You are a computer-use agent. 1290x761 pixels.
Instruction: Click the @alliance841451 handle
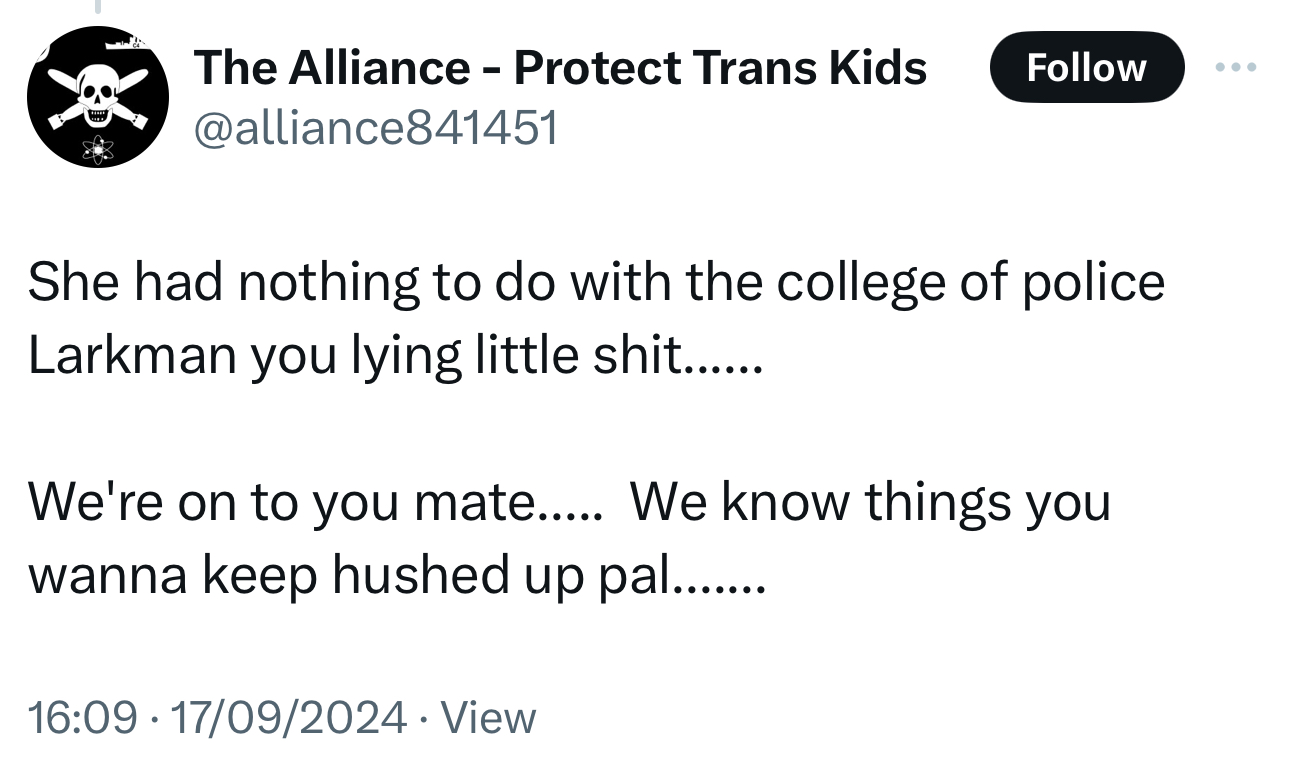click(x=376, y=128)
